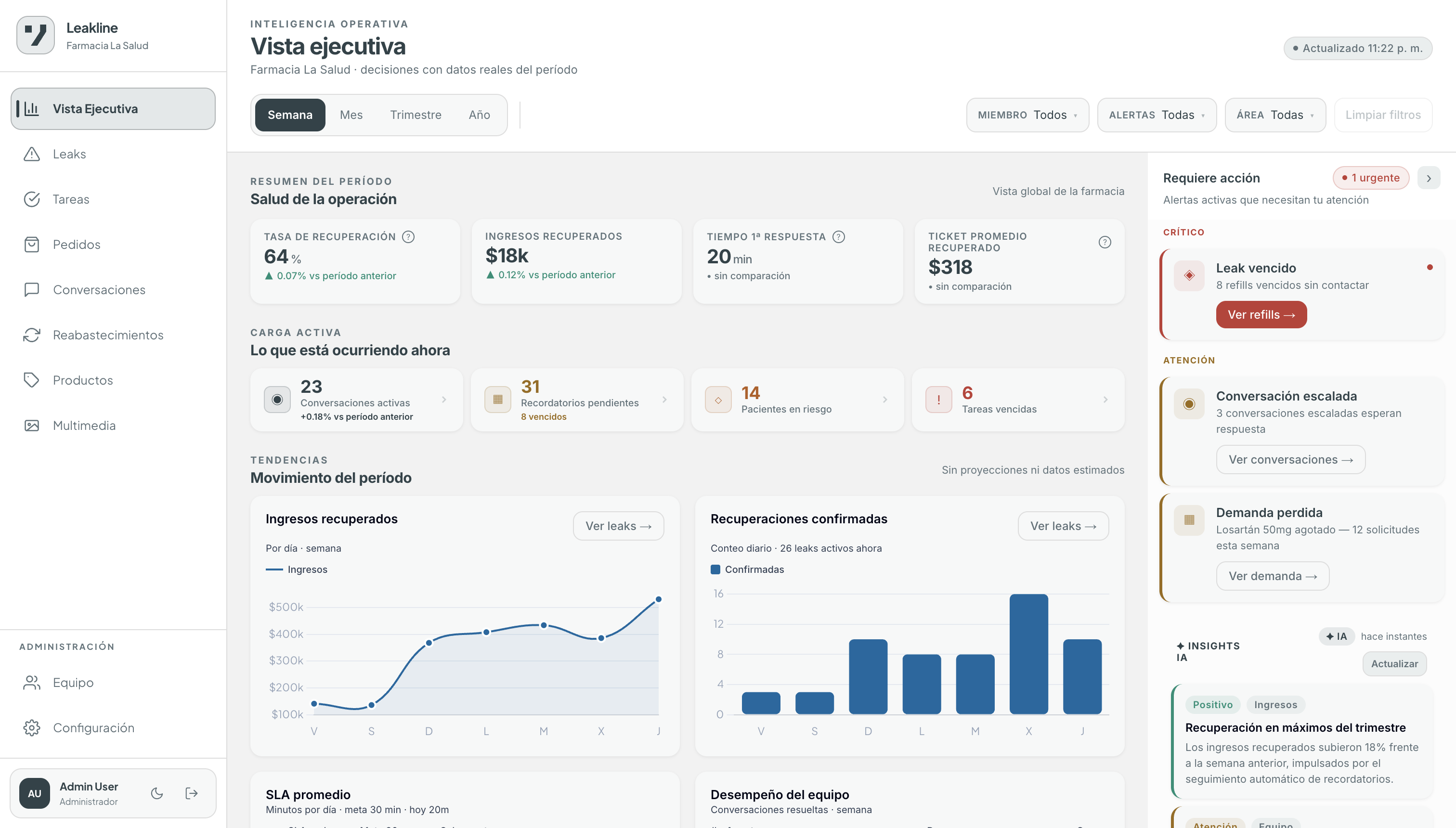This screenshot has width=1456, height=828.
Task: Click the Leaks warning triangle icon
Action: point(32,154)
